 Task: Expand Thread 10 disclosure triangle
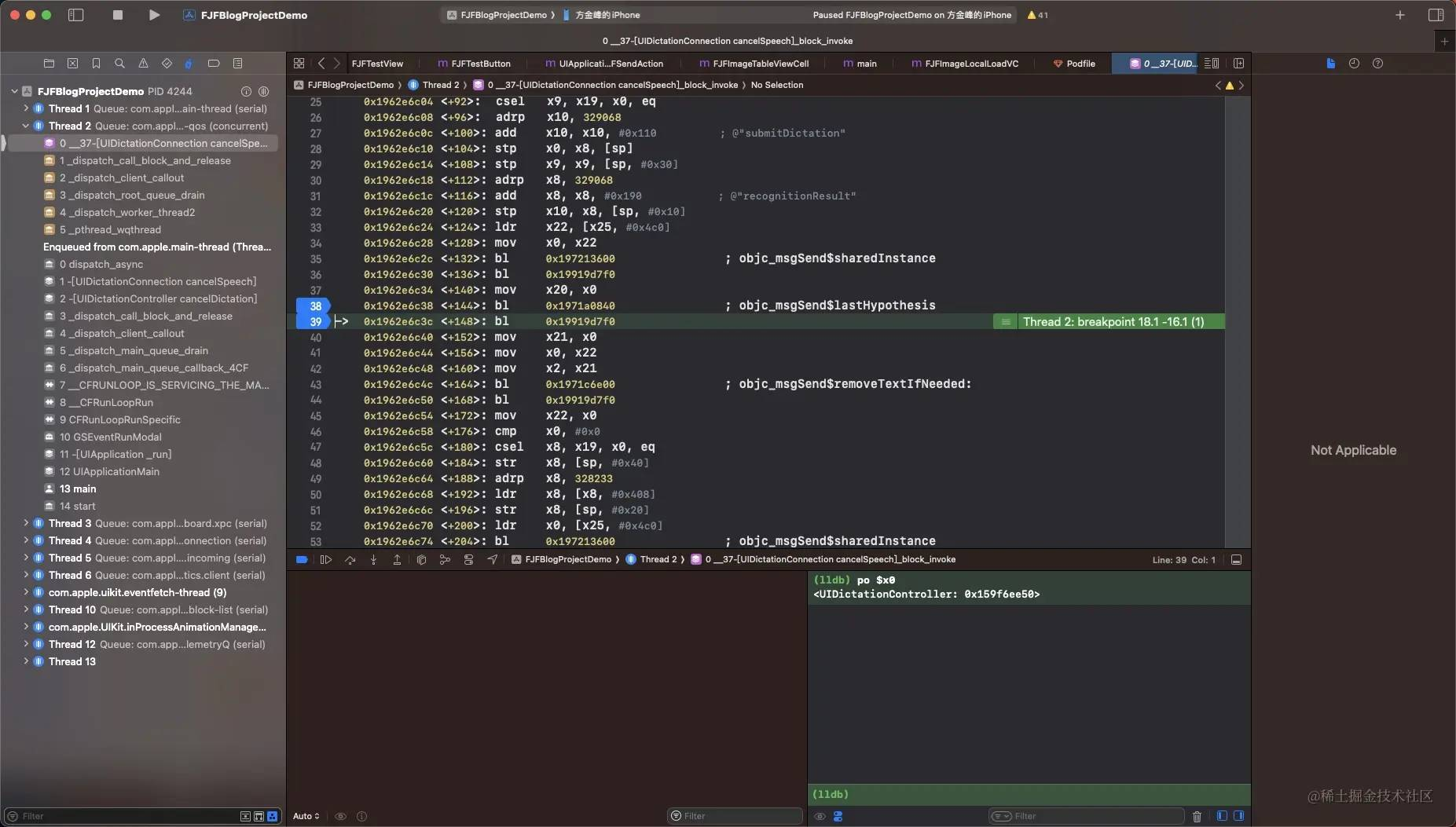point(26,609)
